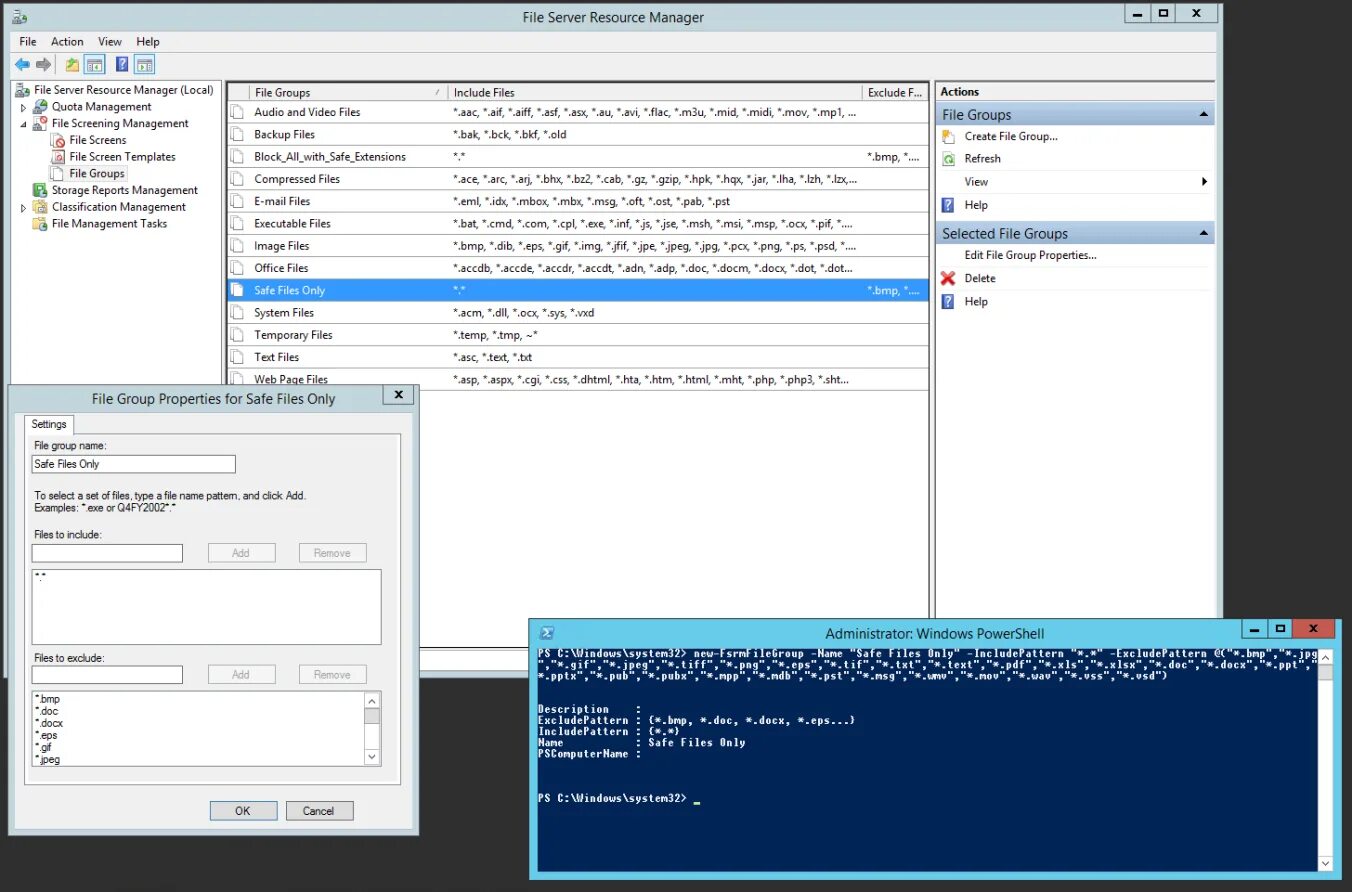Toggle the Show/Hide Action Pane toolbar icon
The height and width of the screenshot is (892, 1352).
click(145, 65)
